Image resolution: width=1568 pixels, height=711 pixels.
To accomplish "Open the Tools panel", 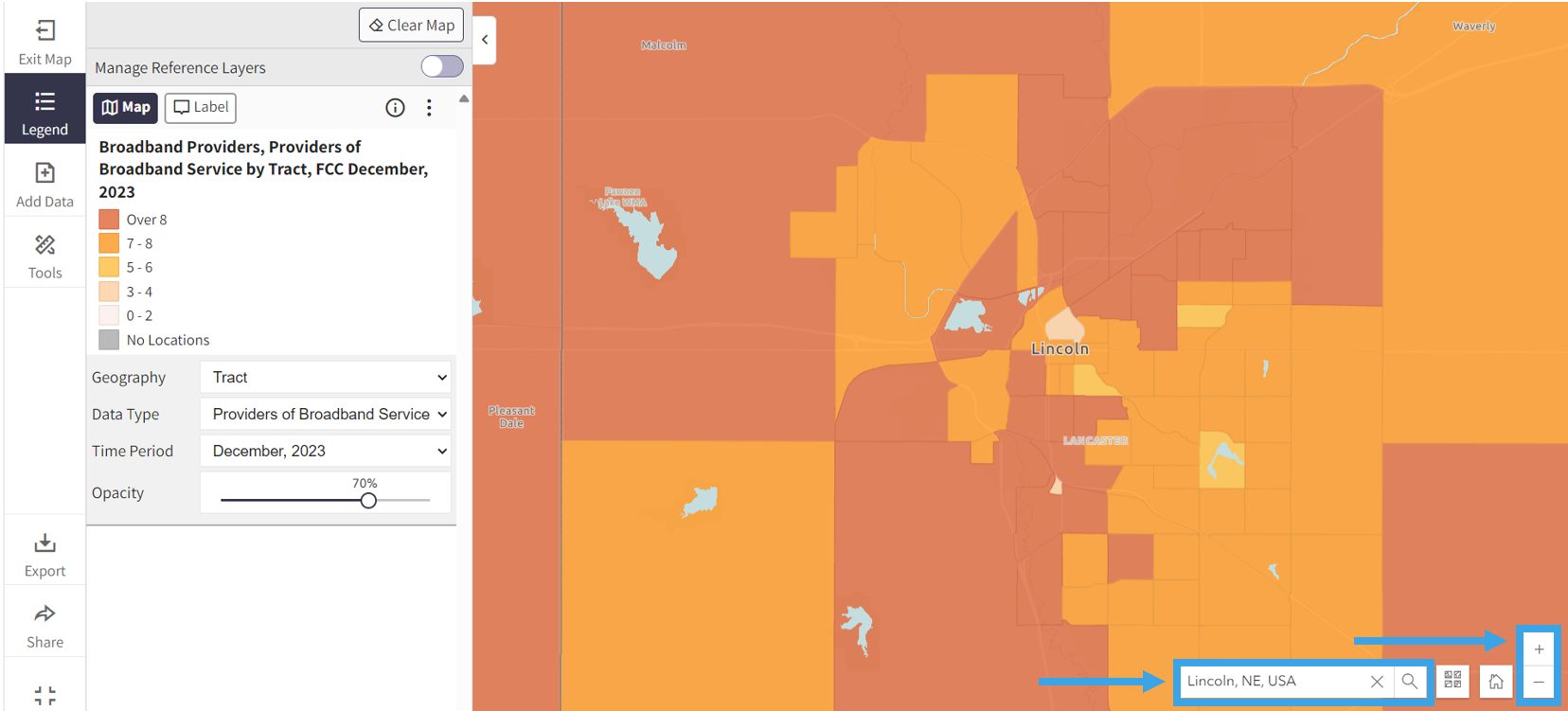I will tap(45, 246).
